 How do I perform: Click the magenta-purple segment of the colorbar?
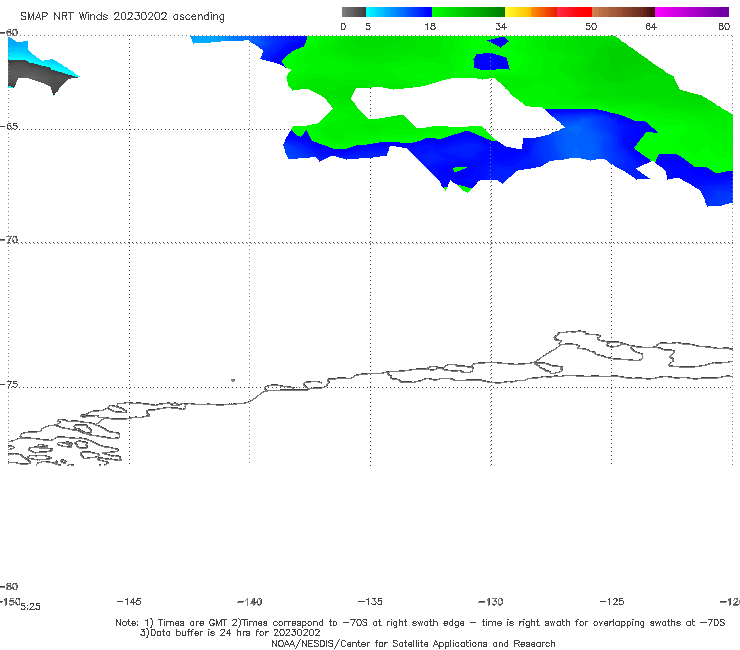click(x=692, y=12)
